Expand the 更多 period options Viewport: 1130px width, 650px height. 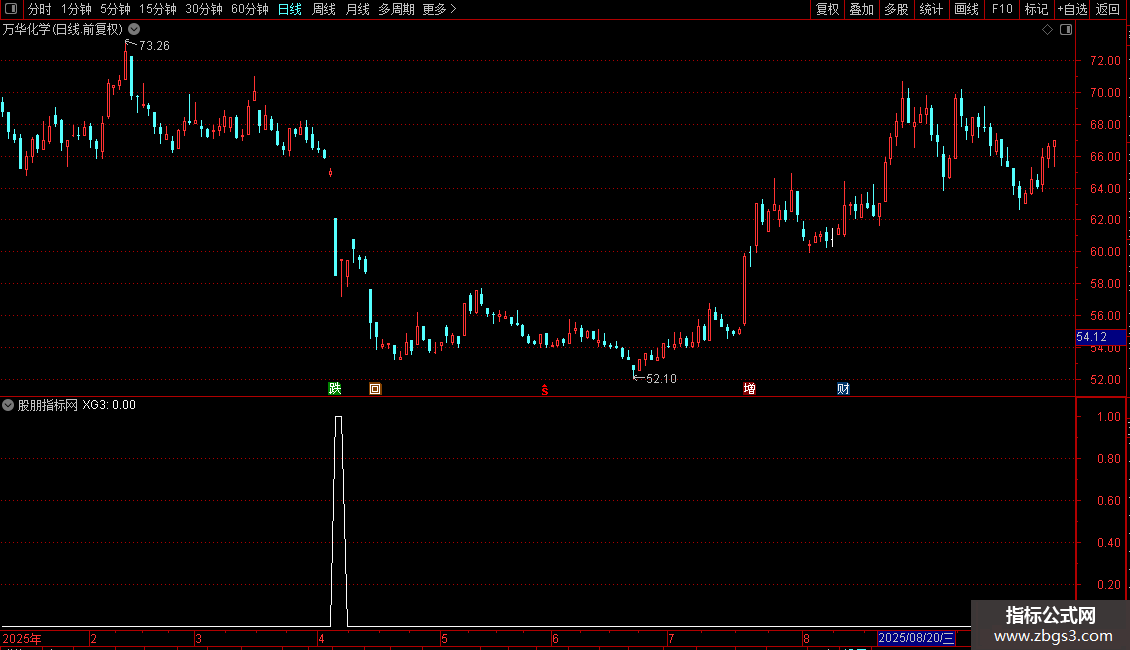439,9
